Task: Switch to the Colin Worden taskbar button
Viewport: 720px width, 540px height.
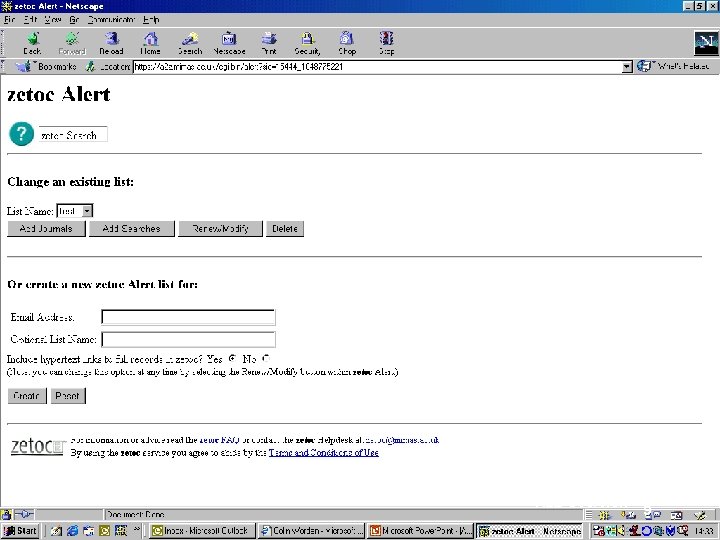Action: 311,531
